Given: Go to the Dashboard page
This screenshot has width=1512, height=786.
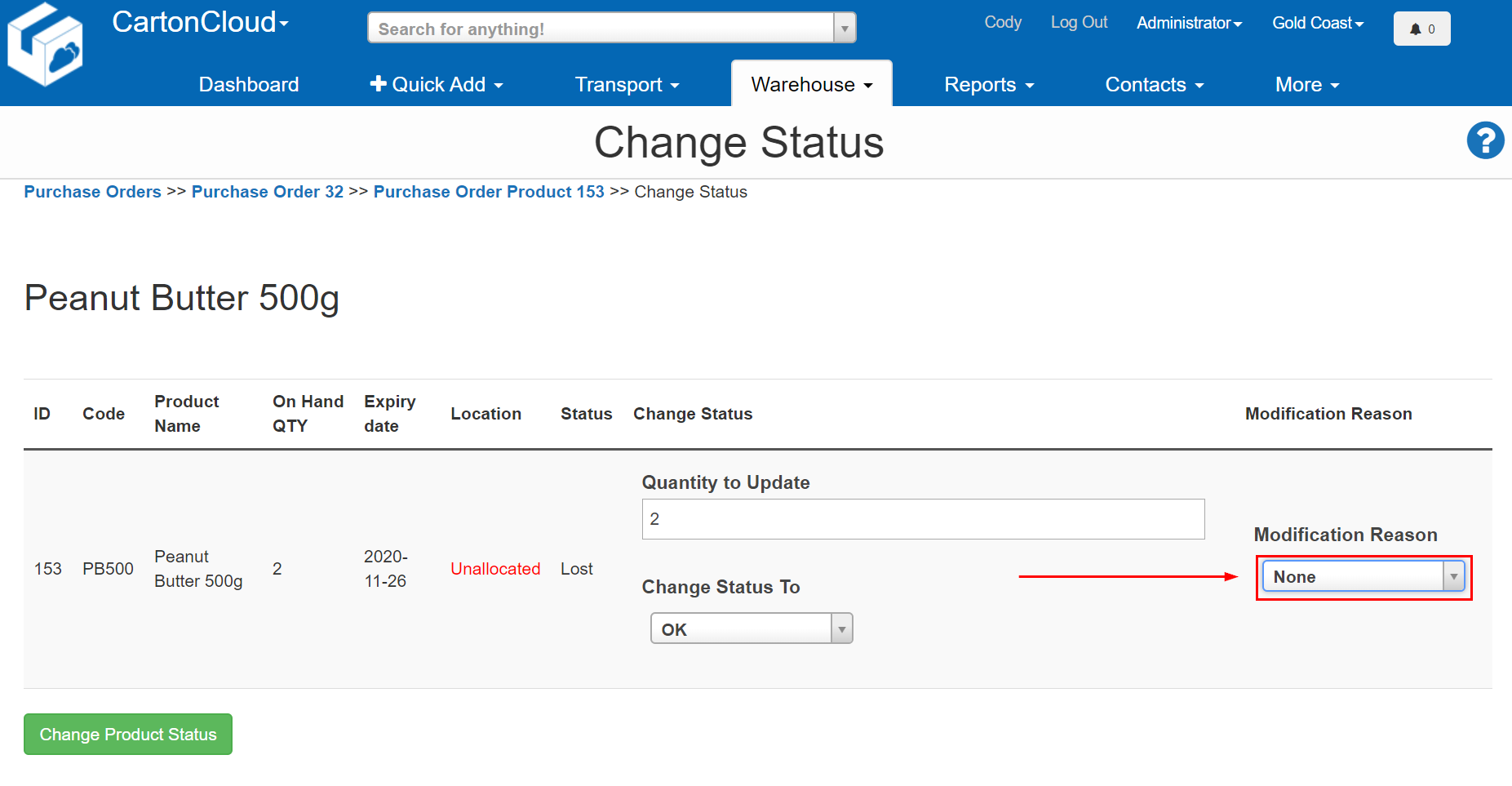Looking at the screenshot, I should click(249, 85).
